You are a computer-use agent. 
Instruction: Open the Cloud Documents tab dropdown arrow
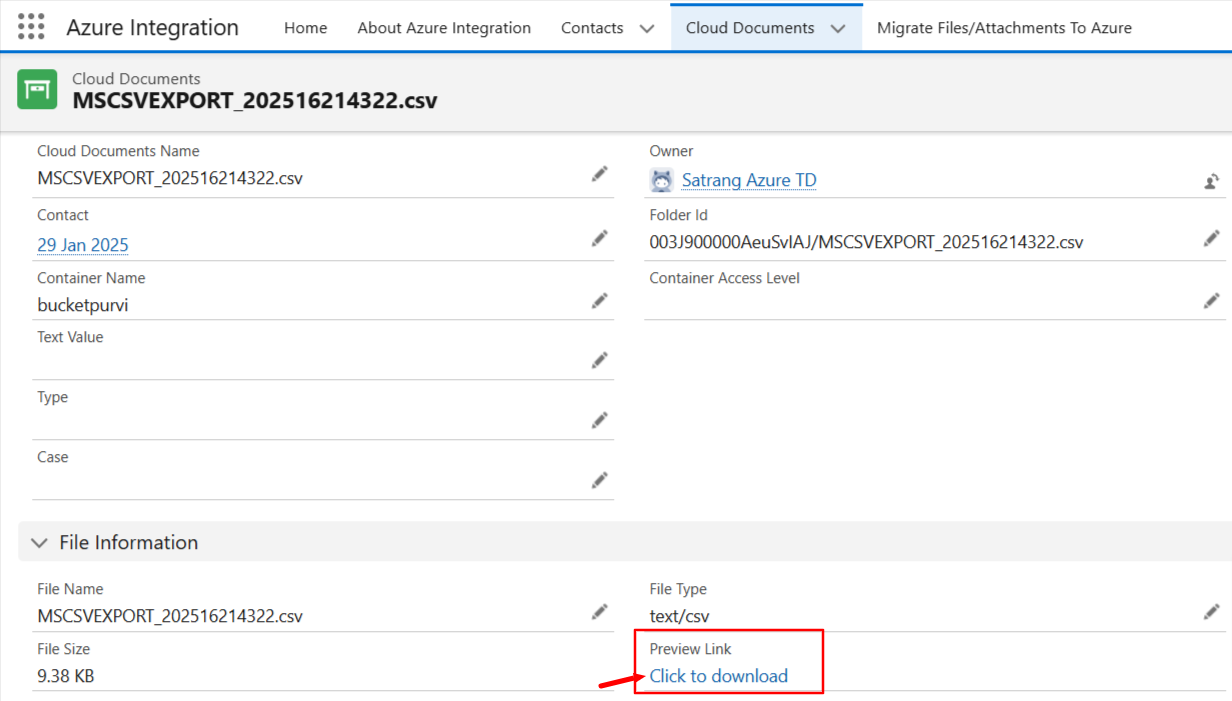[x=838, y=29]
